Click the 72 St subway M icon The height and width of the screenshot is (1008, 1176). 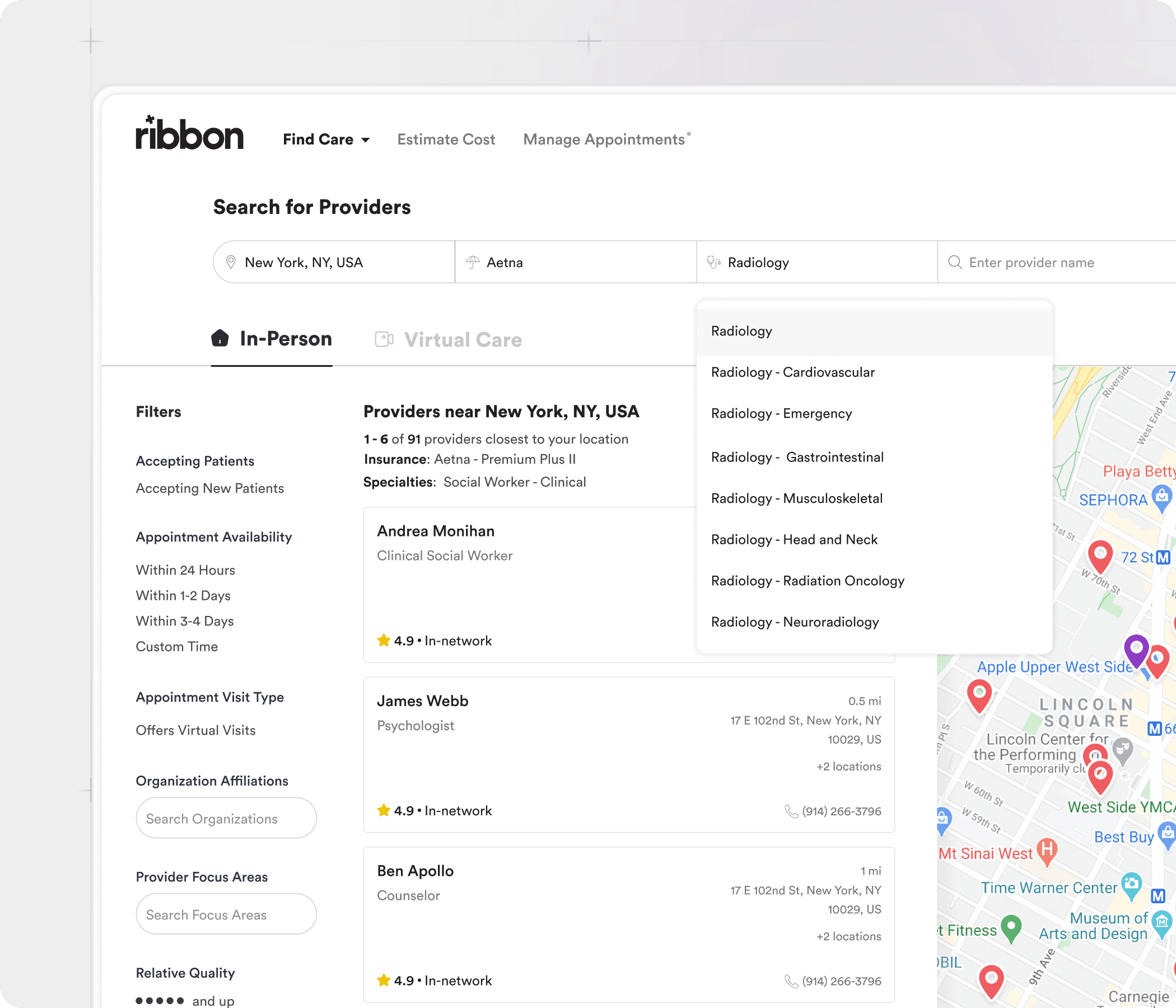(1163, 557)
